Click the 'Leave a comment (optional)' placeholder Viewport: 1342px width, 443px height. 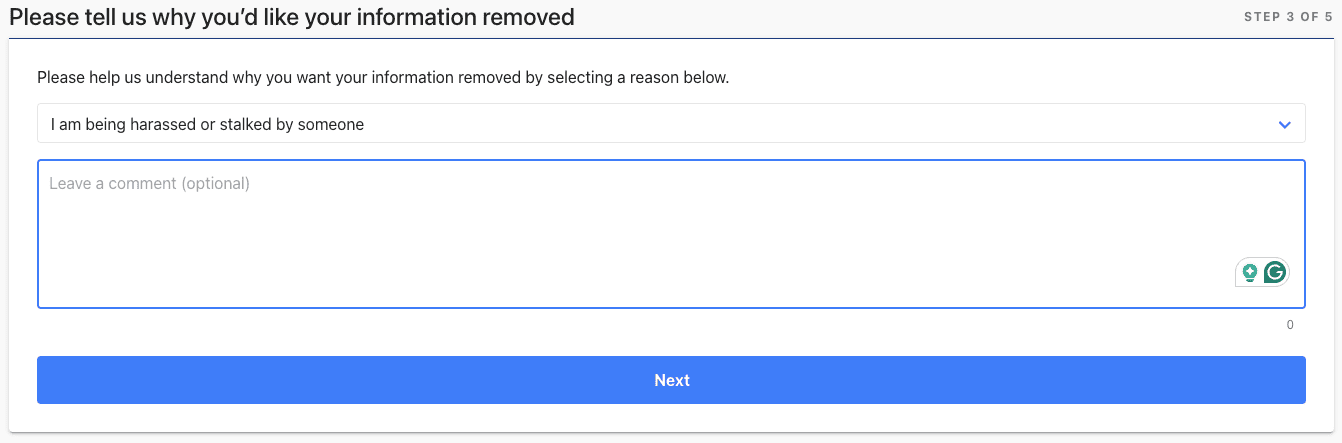(x=149, y=184)
